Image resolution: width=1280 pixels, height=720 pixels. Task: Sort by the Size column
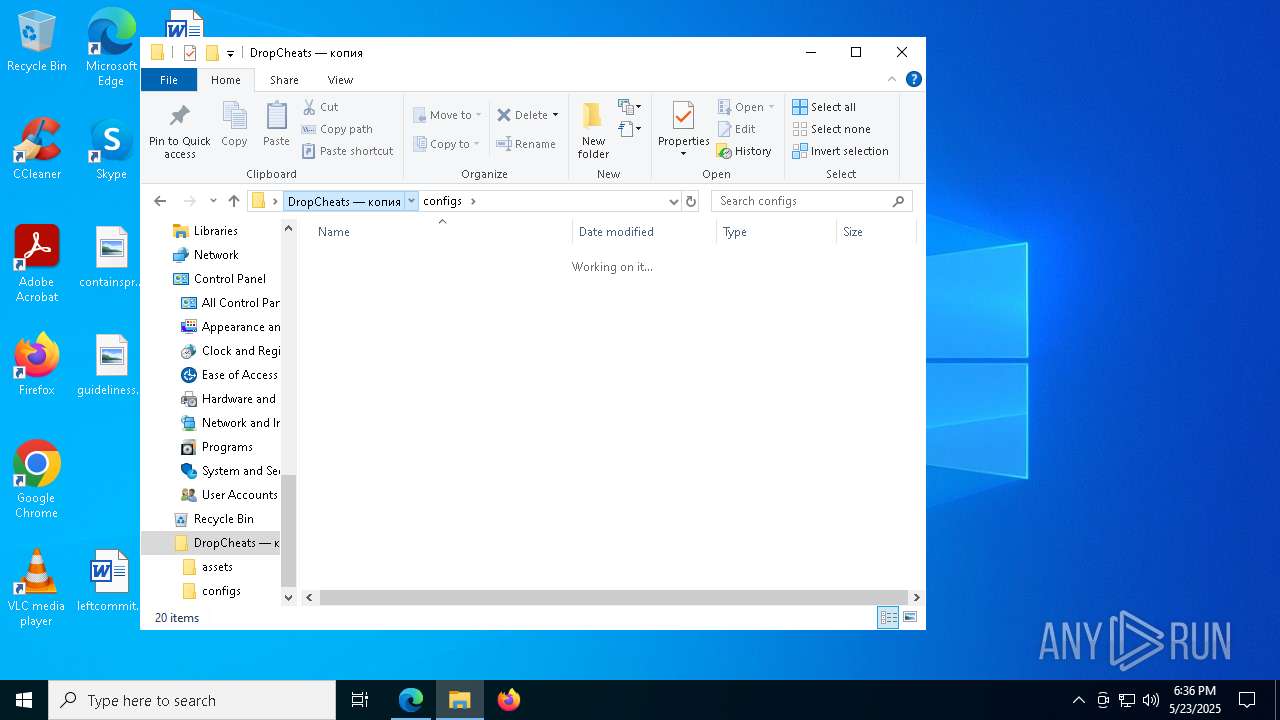[x=876, y=232]
